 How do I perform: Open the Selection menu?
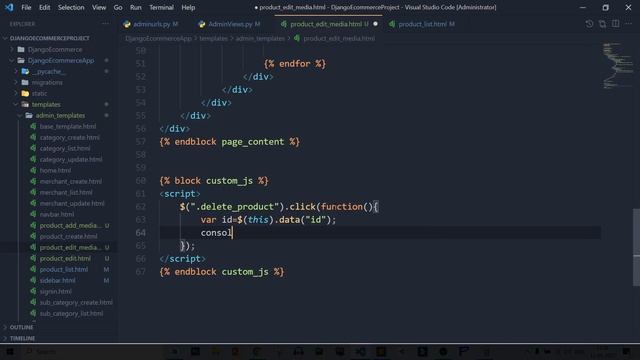[71, 7]
